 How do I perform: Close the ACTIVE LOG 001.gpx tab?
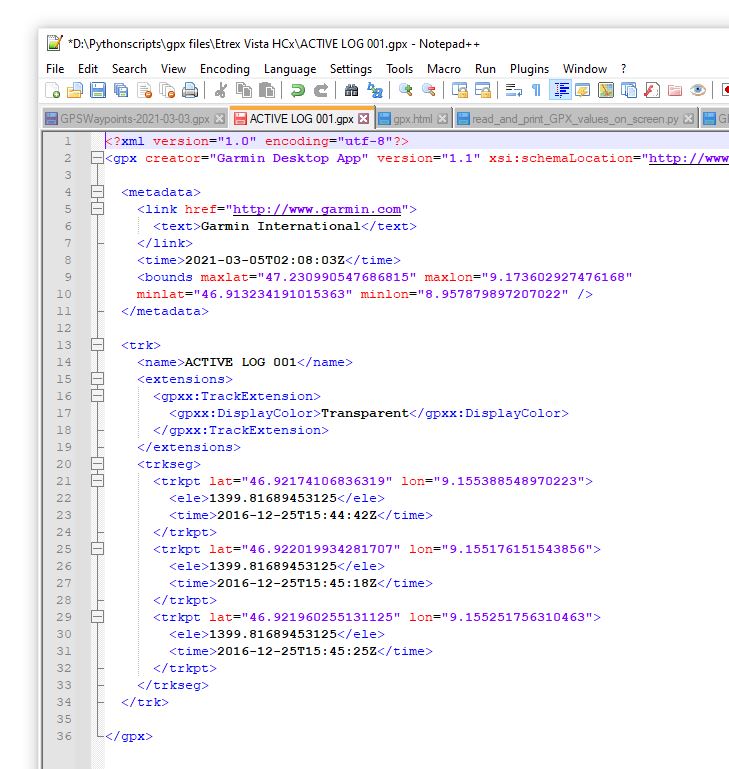pyautogui.click(x=364, y=119)
